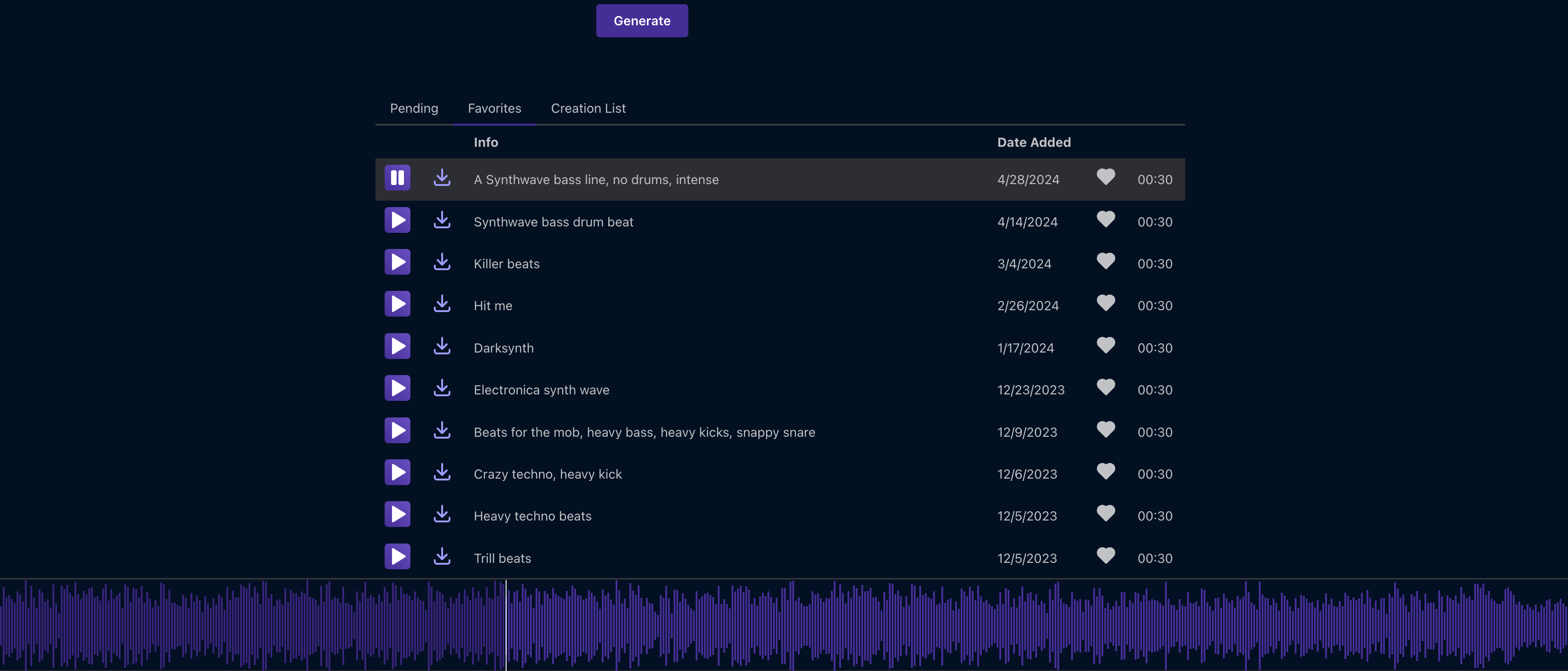Screen dimensions: 1568x671
Task: Open the Creation List tab
Action: pos(588,109)
